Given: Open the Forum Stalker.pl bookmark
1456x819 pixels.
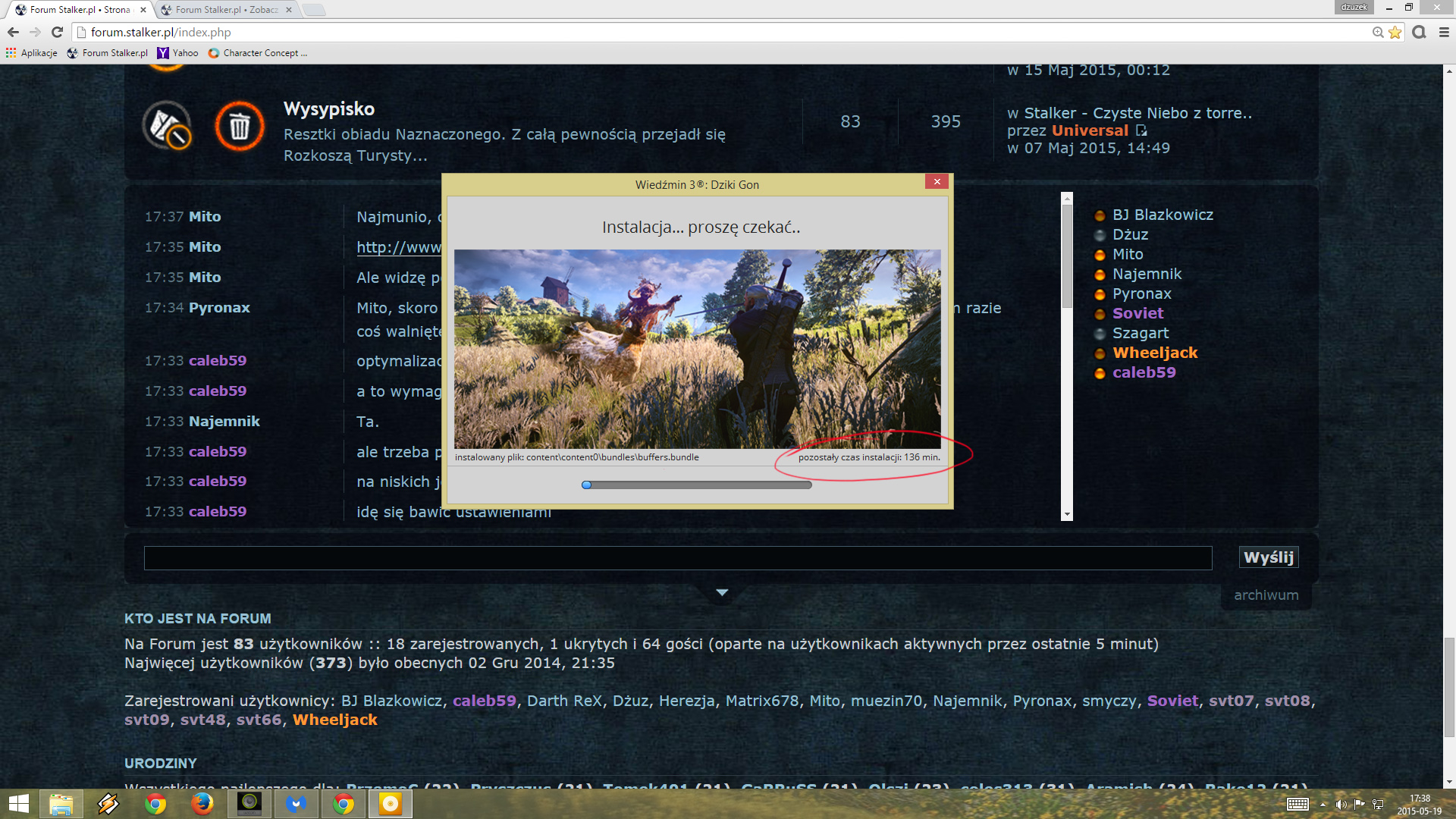Looking at the screenshot, I should pos(108,53).
